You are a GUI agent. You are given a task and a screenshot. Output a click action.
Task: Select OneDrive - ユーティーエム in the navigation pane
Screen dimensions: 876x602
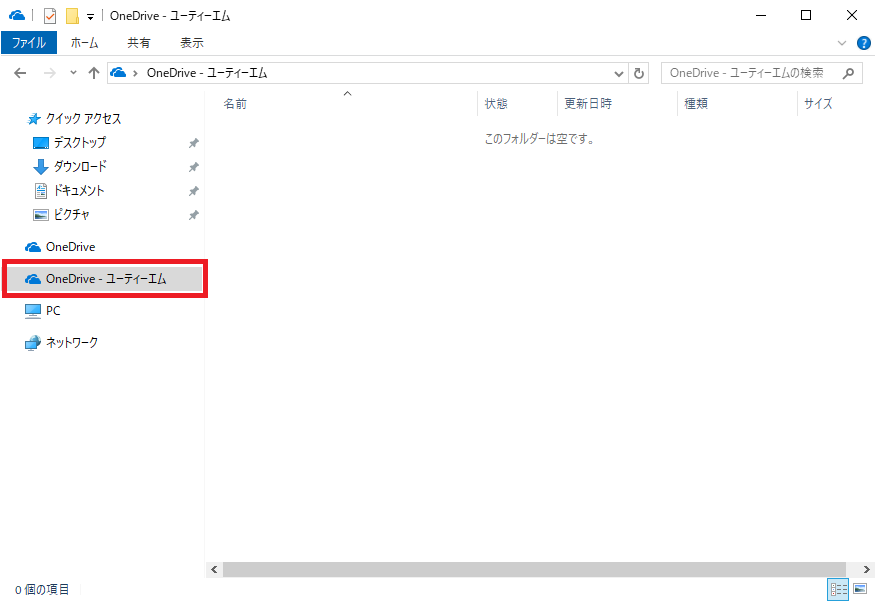click(105, 279)
